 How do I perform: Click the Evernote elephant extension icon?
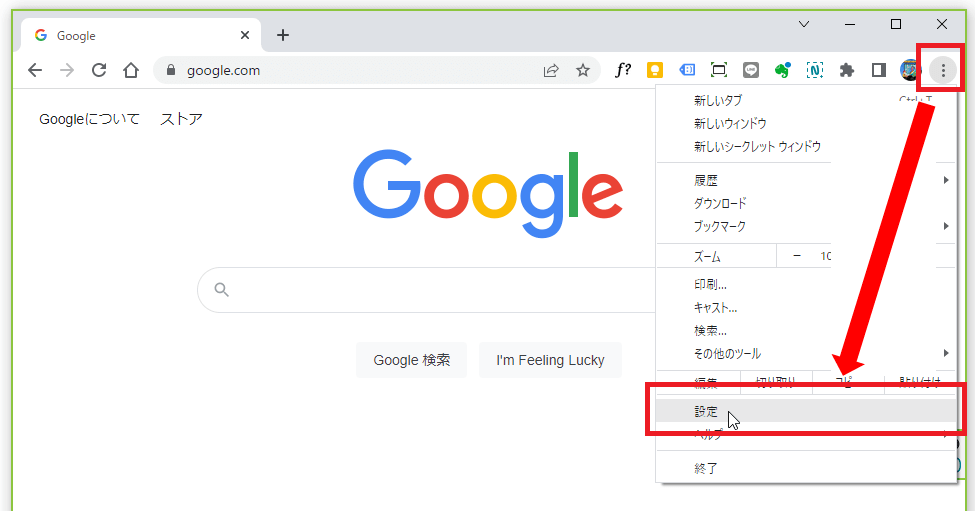tap(783, 70)
